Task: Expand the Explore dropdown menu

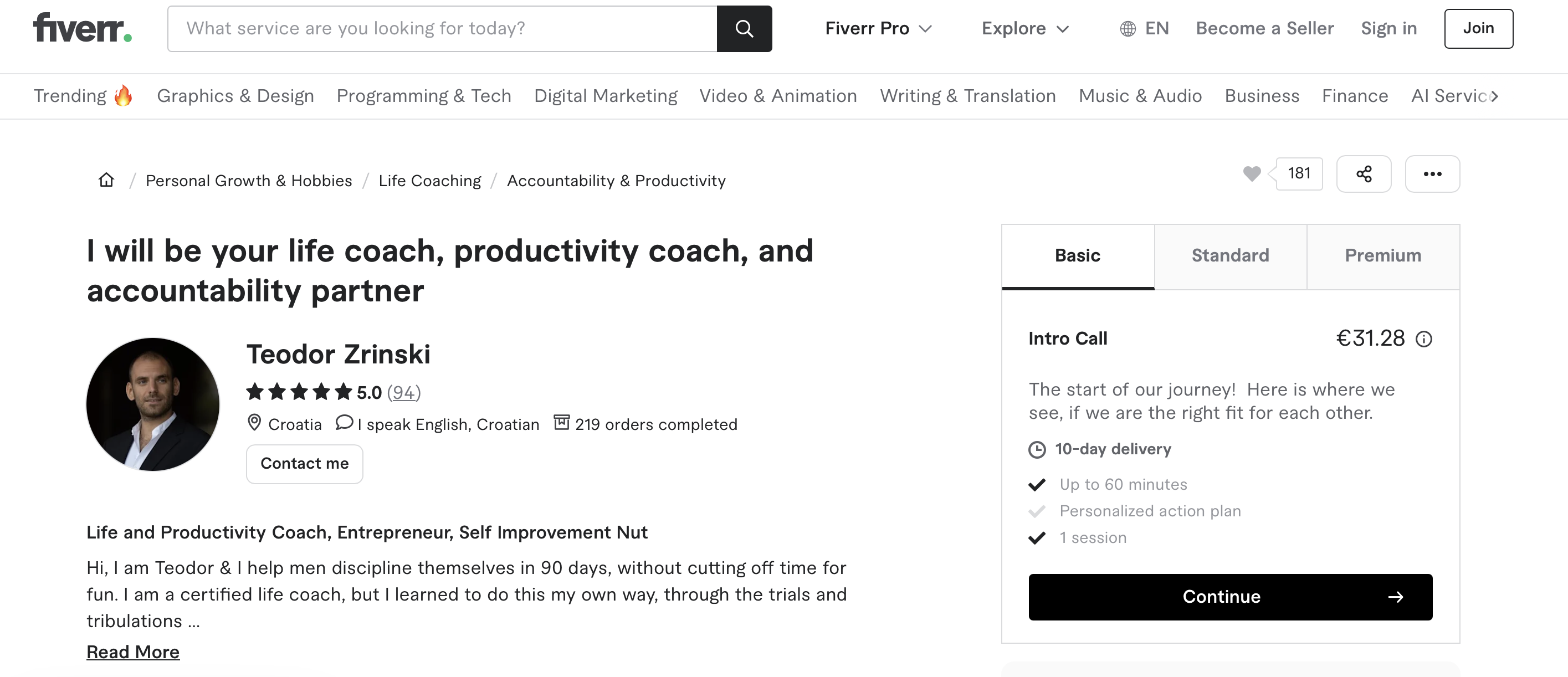Action: (x=1025, y=29)
